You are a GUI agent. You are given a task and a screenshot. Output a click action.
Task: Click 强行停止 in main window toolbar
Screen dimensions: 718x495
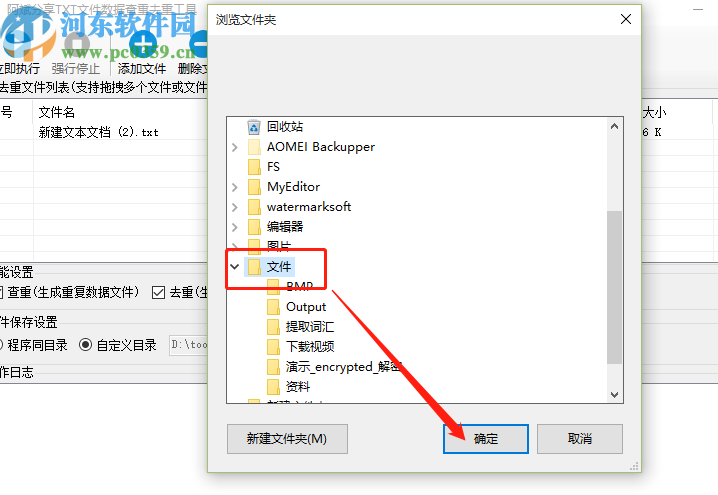pos(76,53)
